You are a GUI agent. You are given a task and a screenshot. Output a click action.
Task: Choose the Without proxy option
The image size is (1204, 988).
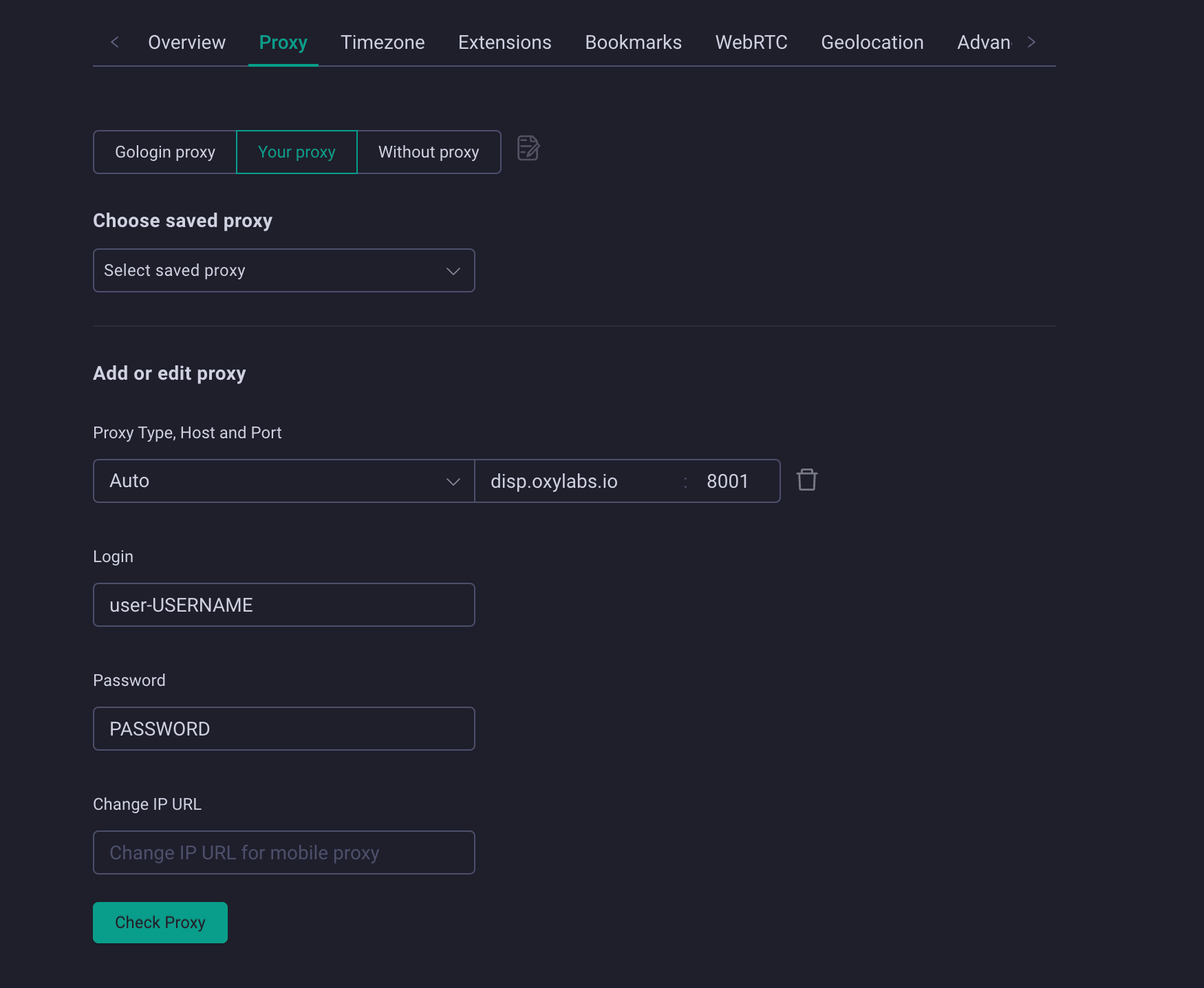coord(429,152)
